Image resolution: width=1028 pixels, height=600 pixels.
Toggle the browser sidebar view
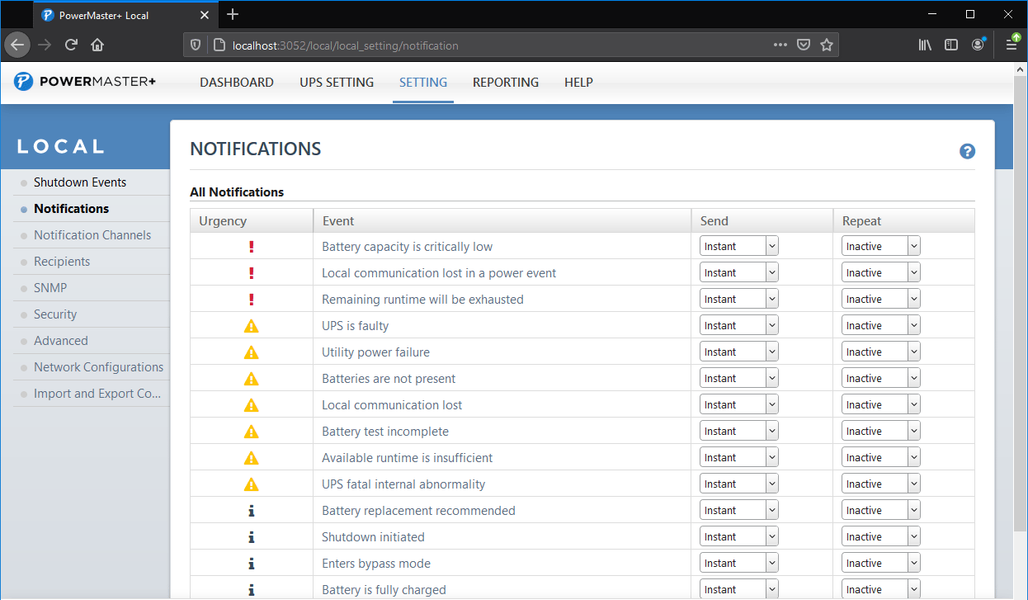(x=951, y=45)
